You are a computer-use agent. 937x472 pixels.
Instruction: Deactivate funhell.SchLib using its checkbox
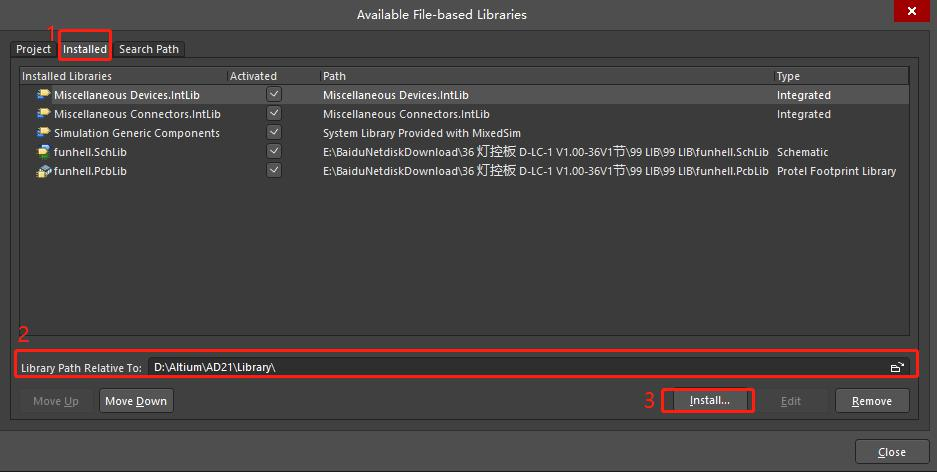tap(274, 151)
